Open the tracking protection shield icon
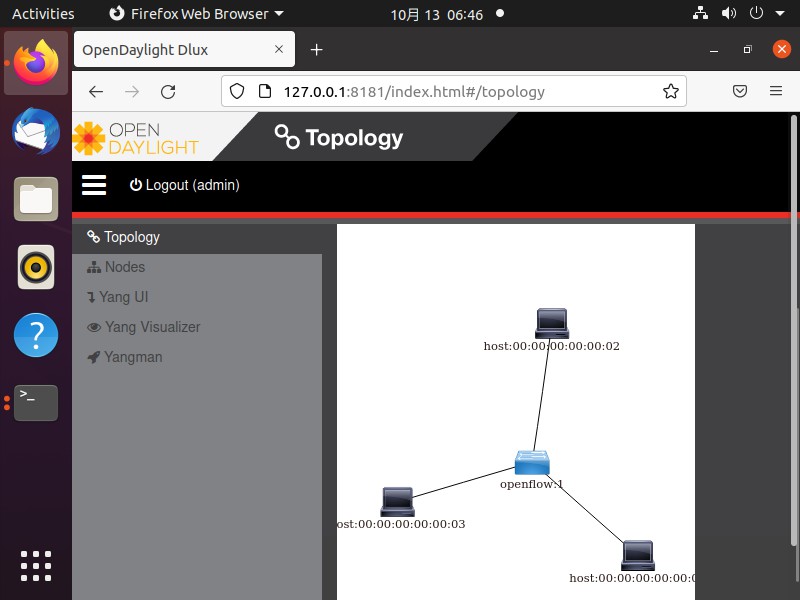Screen dimensions: 800x600 click(x=237, y=91)
